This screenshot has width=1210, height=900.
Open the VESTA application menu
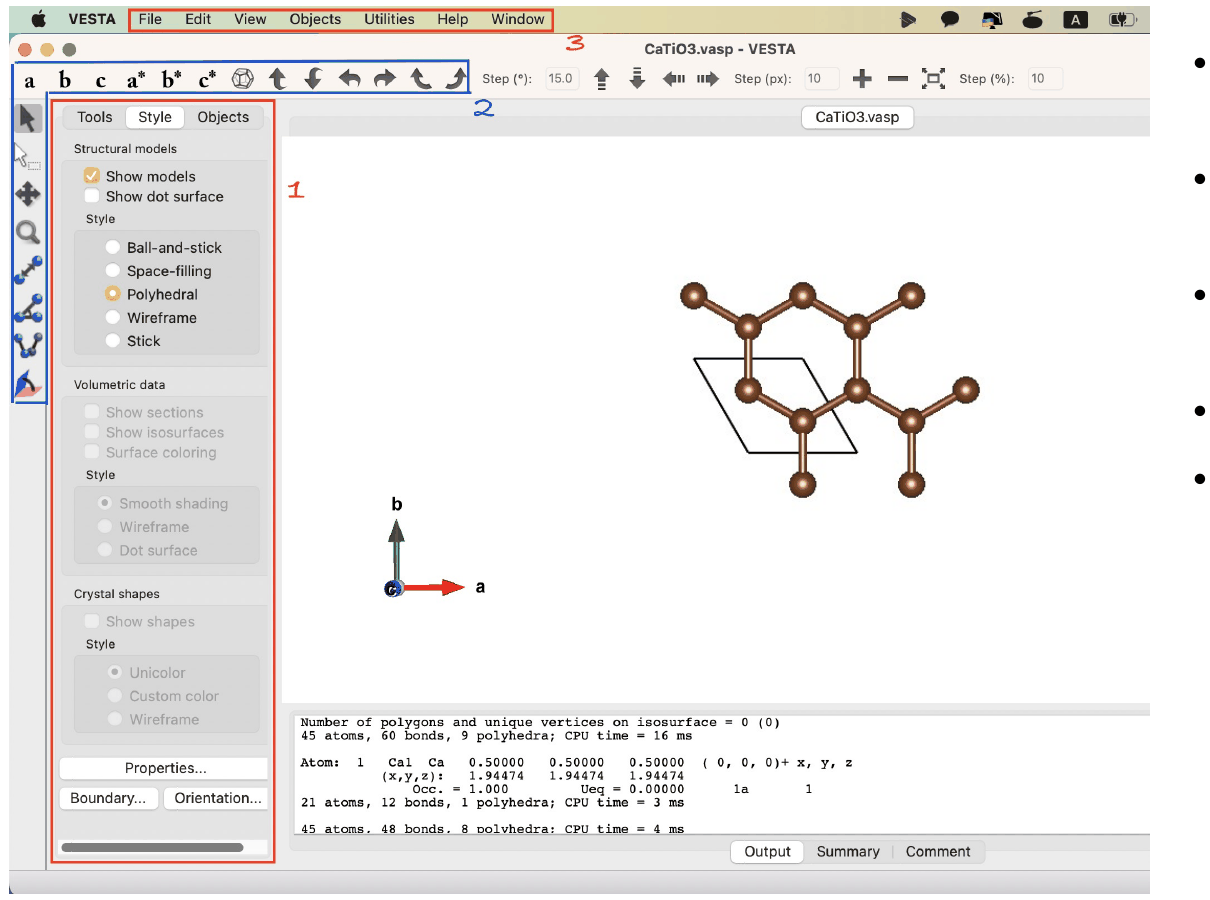(91, 19)
